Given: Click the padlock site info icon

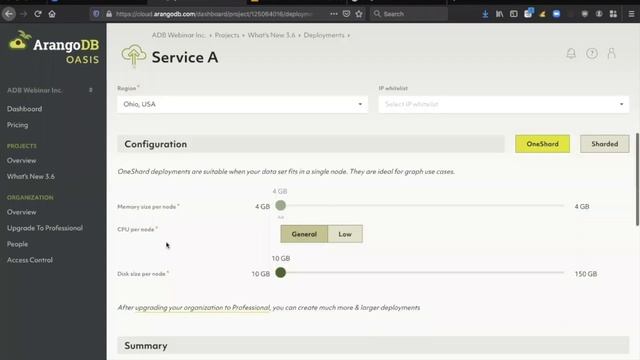Looking at the screenshot, I should tap(109, 14).
